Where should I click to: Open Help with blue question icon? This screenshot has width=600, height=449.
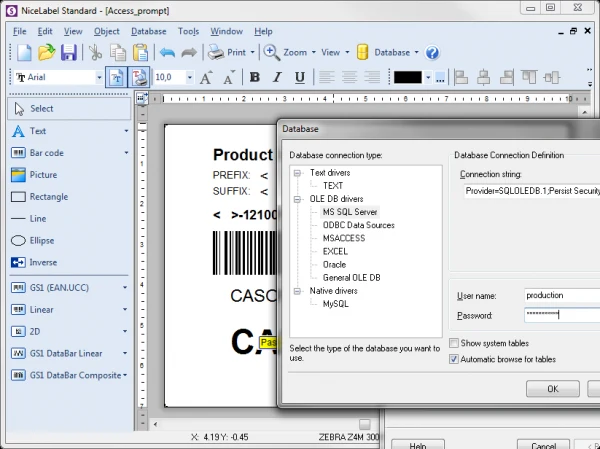[x=432, y=52]
